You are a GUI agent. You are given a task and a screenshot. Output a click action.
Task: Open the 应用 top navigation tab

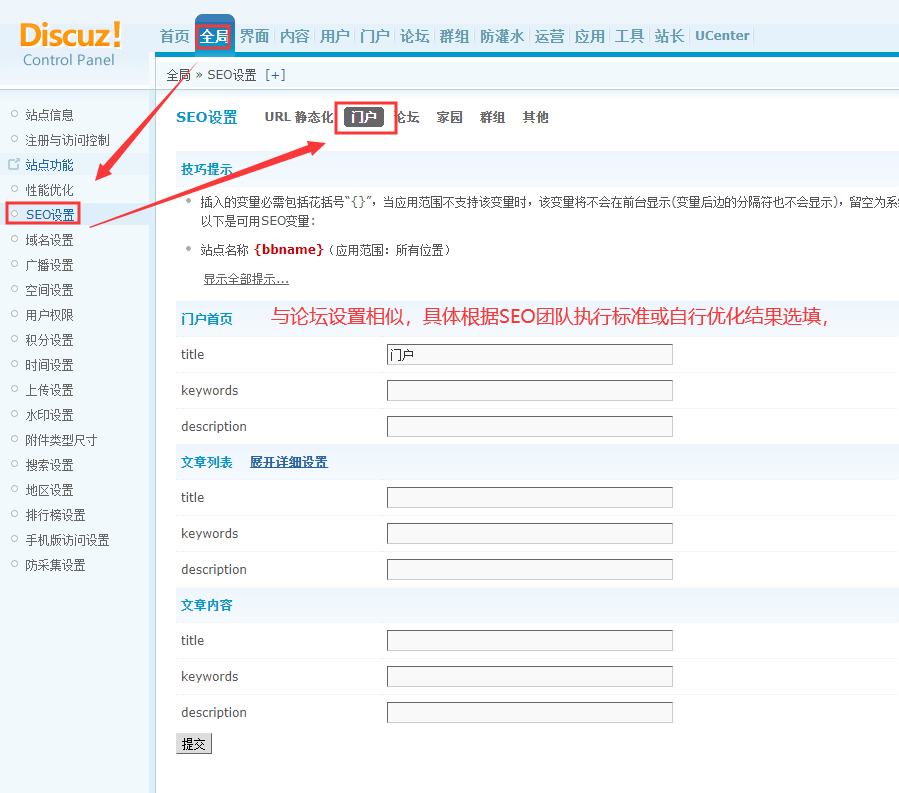[590, 36]
